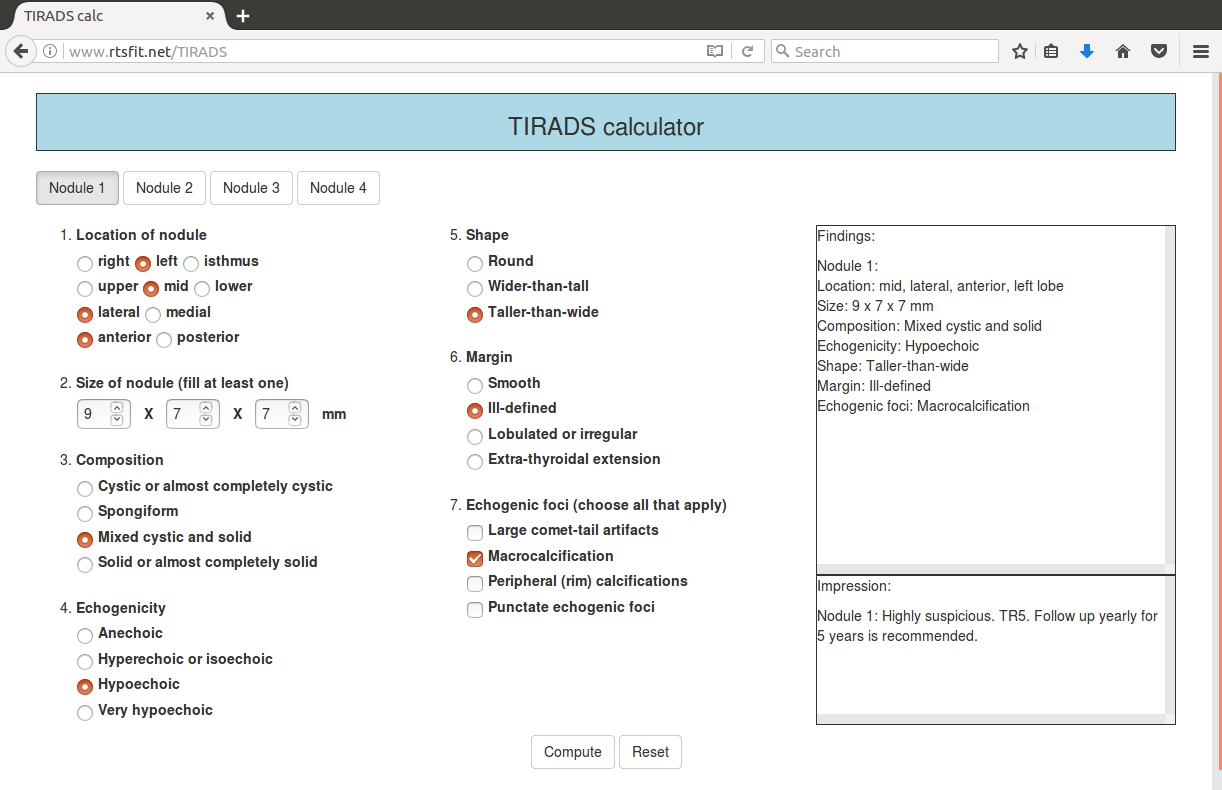Toggle reader view icon in address bar
This screenshot has height=790, width=1222.
click(715, 51)
